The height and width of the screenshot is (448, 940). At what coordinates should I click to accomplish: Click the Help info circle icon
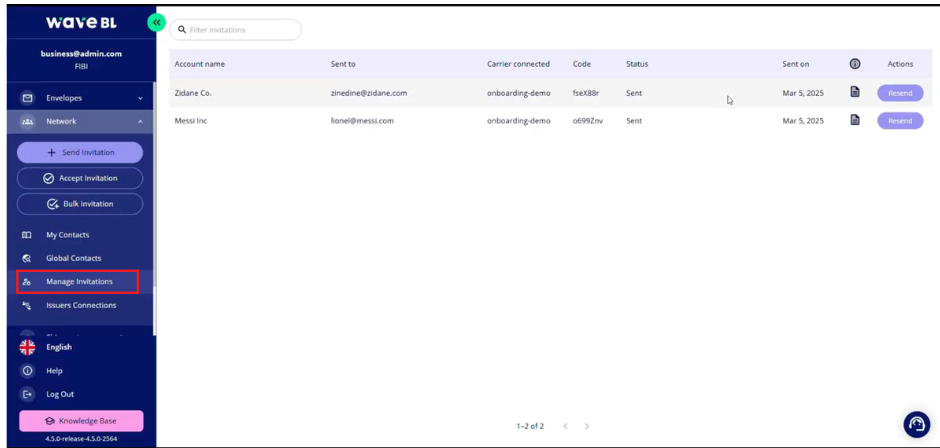[27, 371]
